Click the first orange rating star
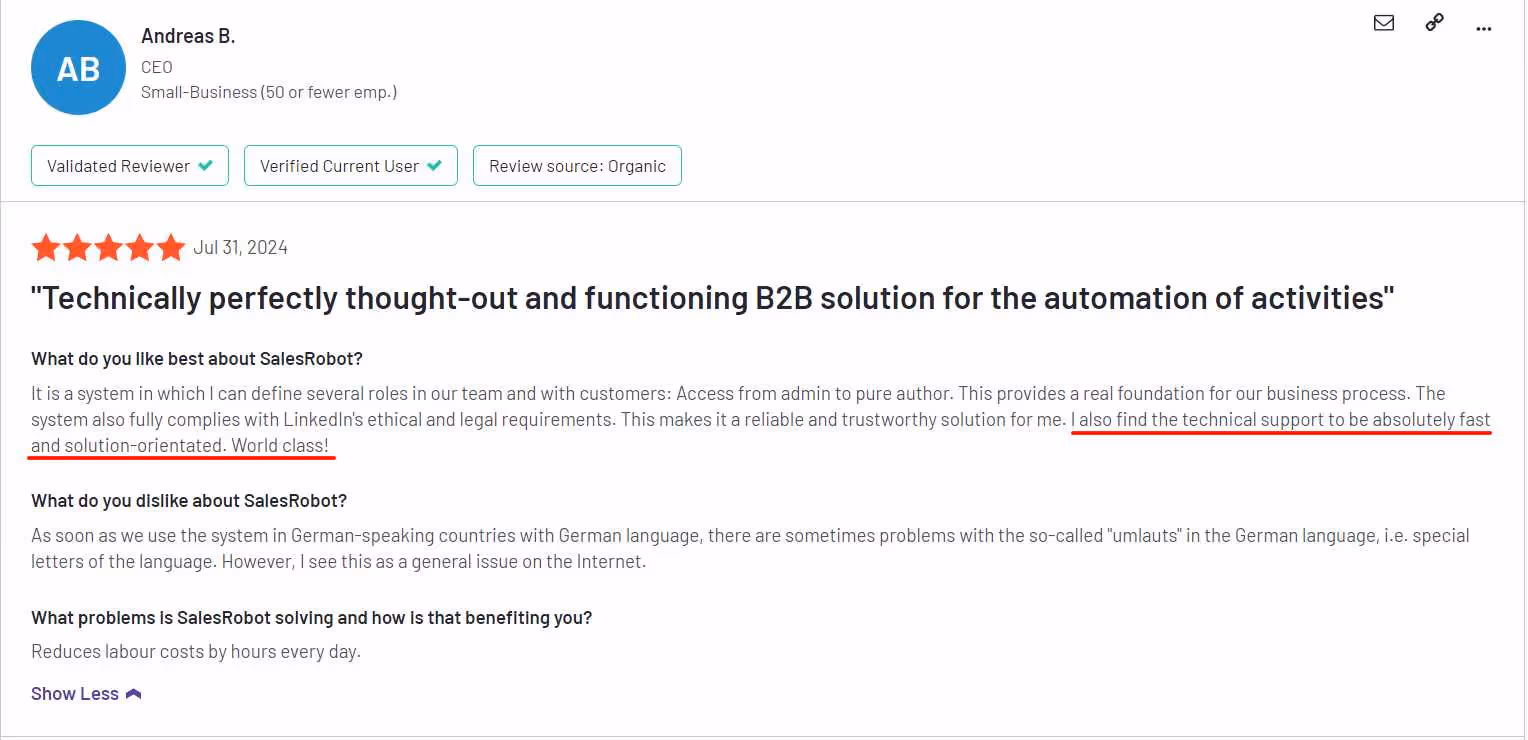This screenshot has height=740, width=1528. [46, 247]
